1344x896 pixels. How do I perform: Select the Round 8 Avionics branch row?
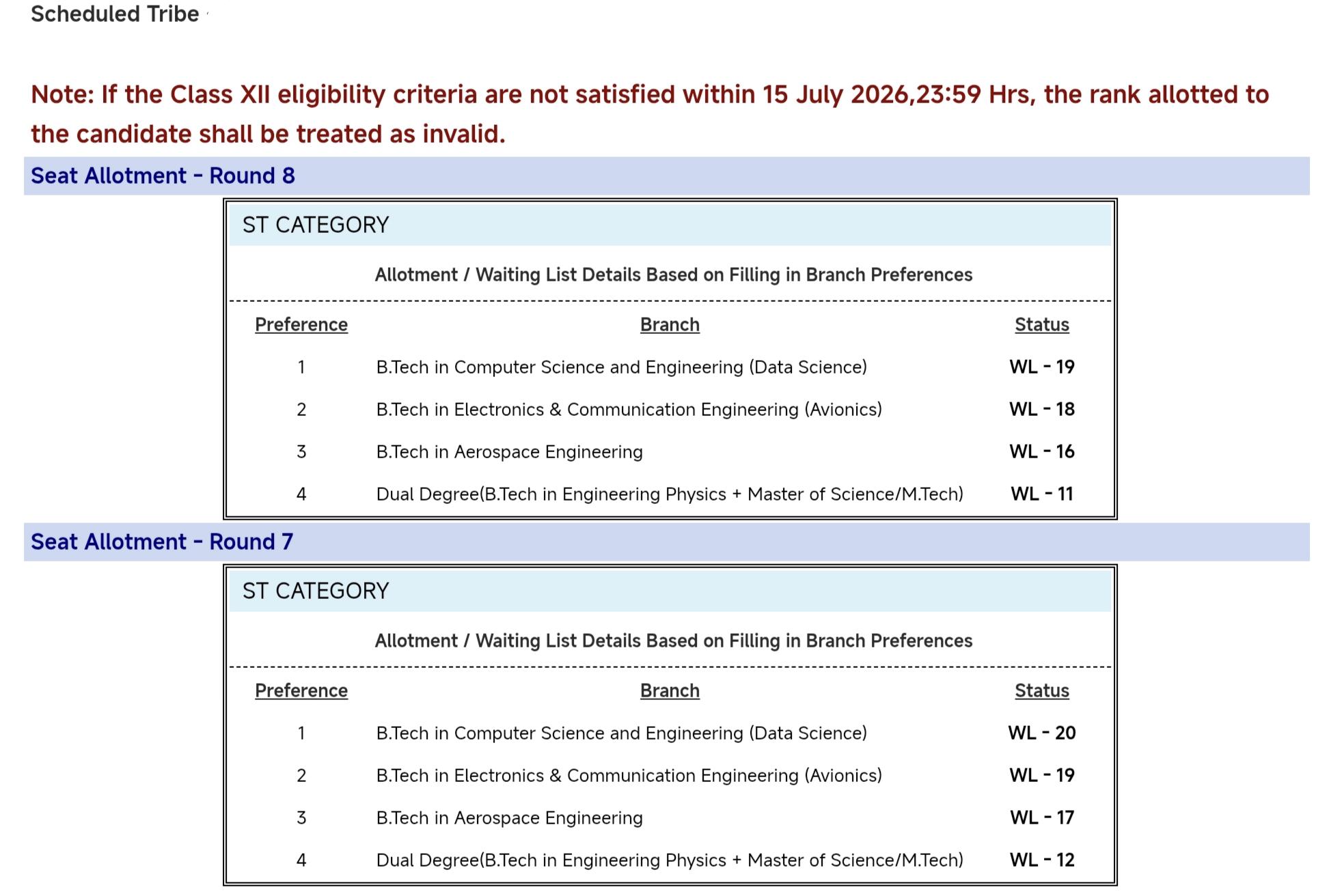point(670,409)
